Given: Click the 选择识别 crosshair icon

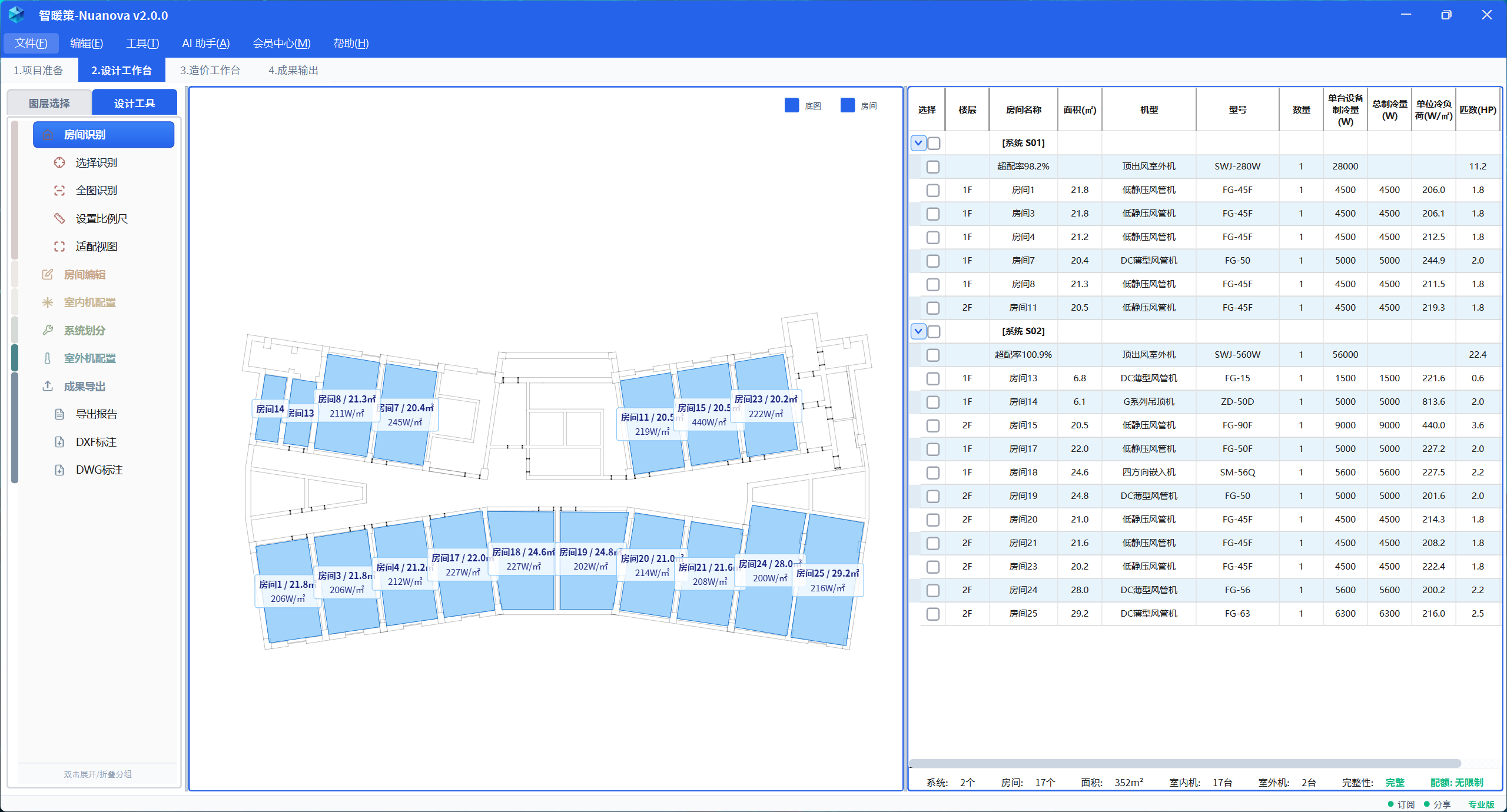Looking at the screenshot, I should [59, 162].
